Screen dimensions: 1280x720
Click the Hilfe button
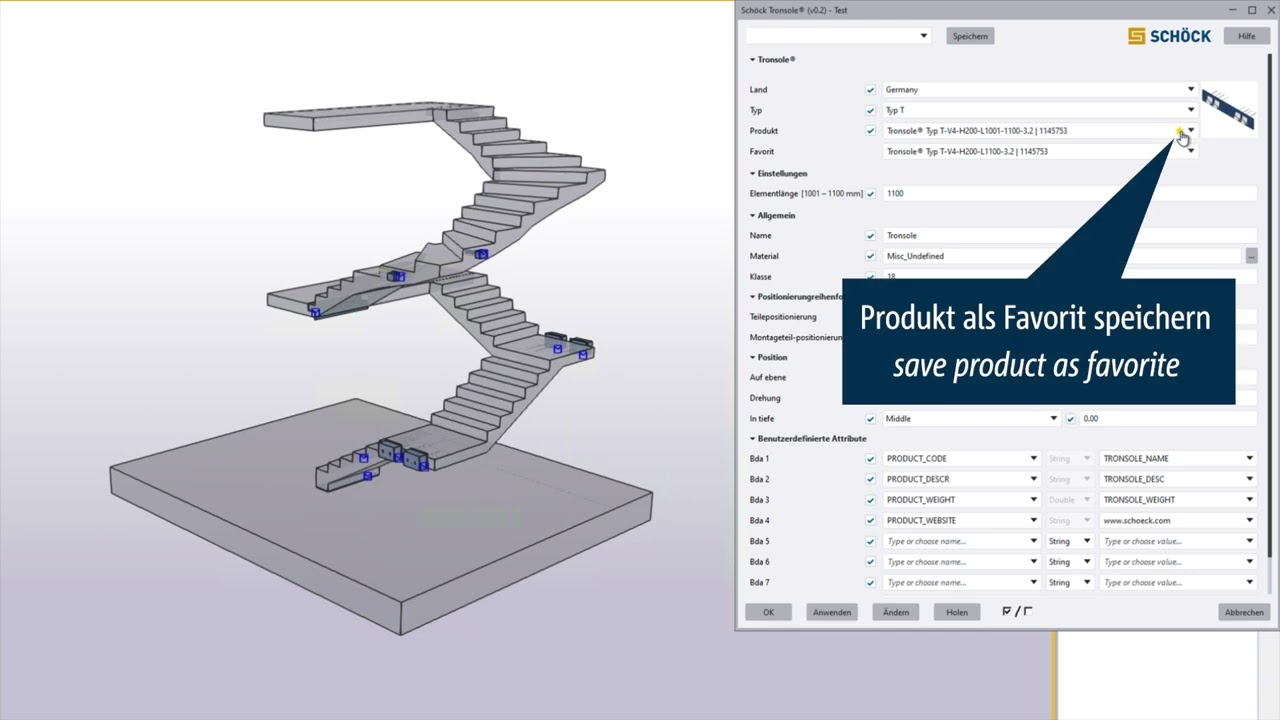(1246, 36)
